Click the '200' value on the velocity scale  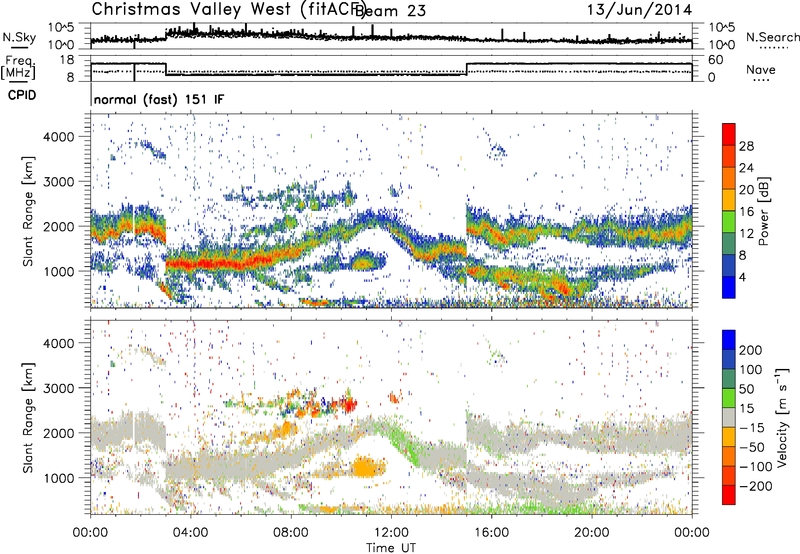click(751, 350)
